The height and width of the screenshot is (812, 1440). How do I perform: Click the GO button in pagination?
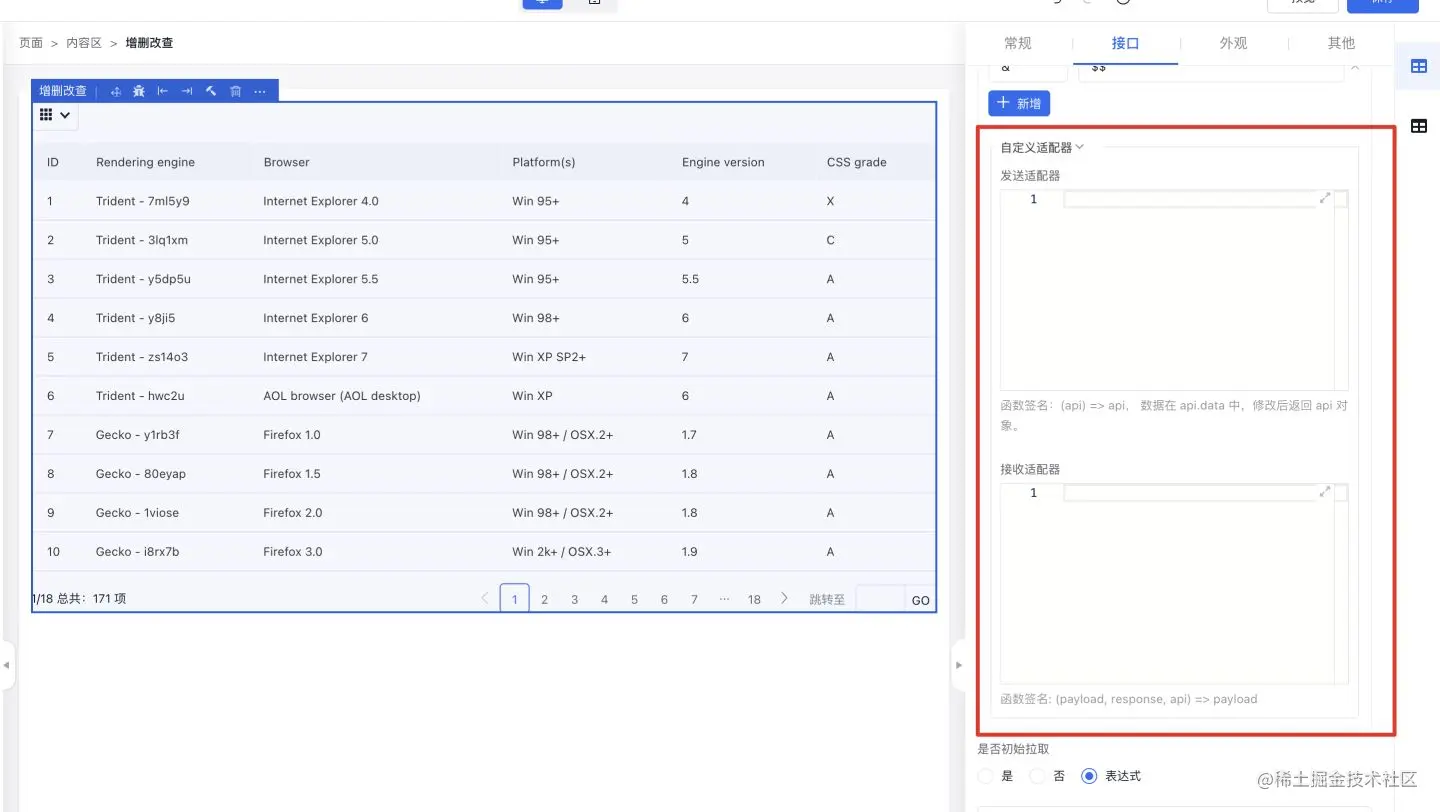coord(921,600)
